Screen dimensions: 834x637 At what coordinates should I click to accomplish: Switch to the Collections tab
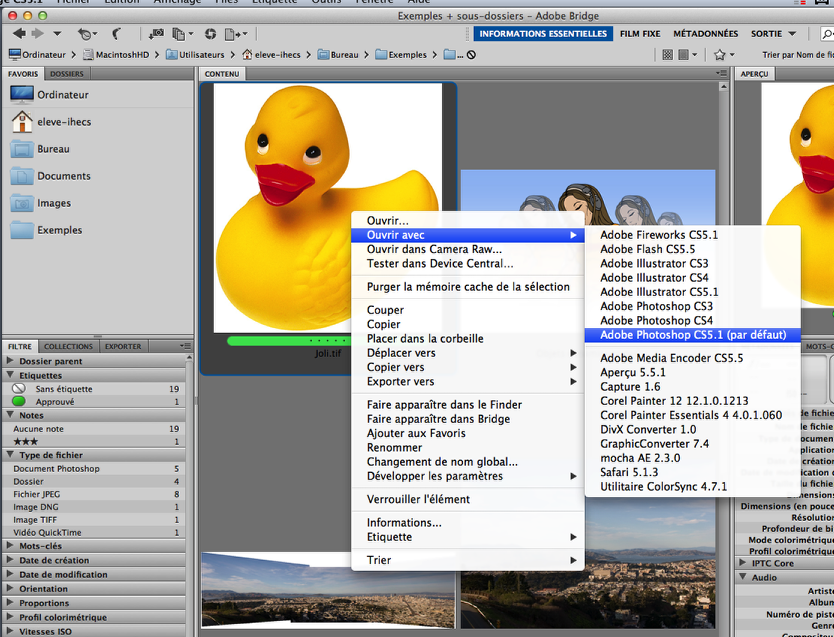click(x=68, y=346)
